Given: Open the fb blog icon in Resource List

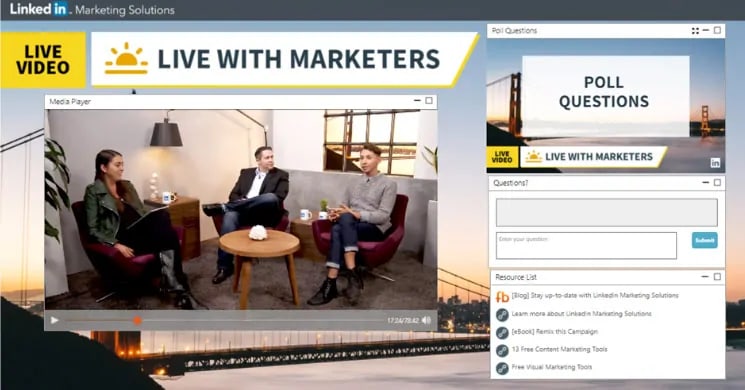Looking at the screenshot, I should (x=502, y=296).
